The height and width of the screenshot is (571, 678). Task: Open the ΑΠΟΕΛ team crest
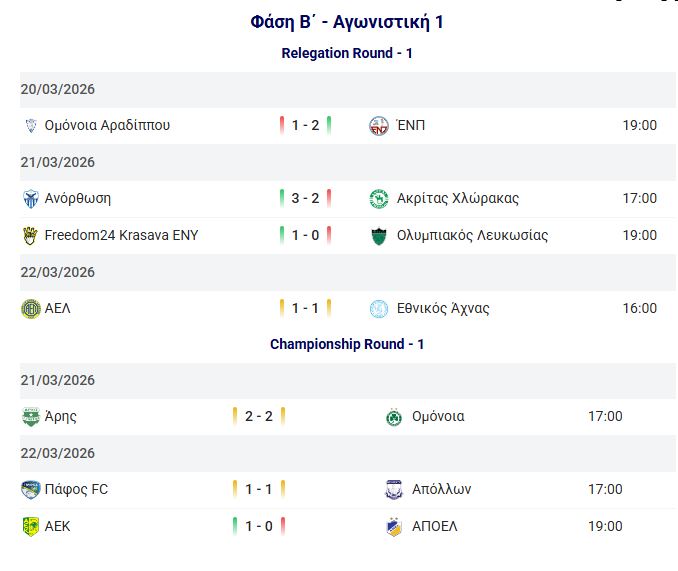394,527
